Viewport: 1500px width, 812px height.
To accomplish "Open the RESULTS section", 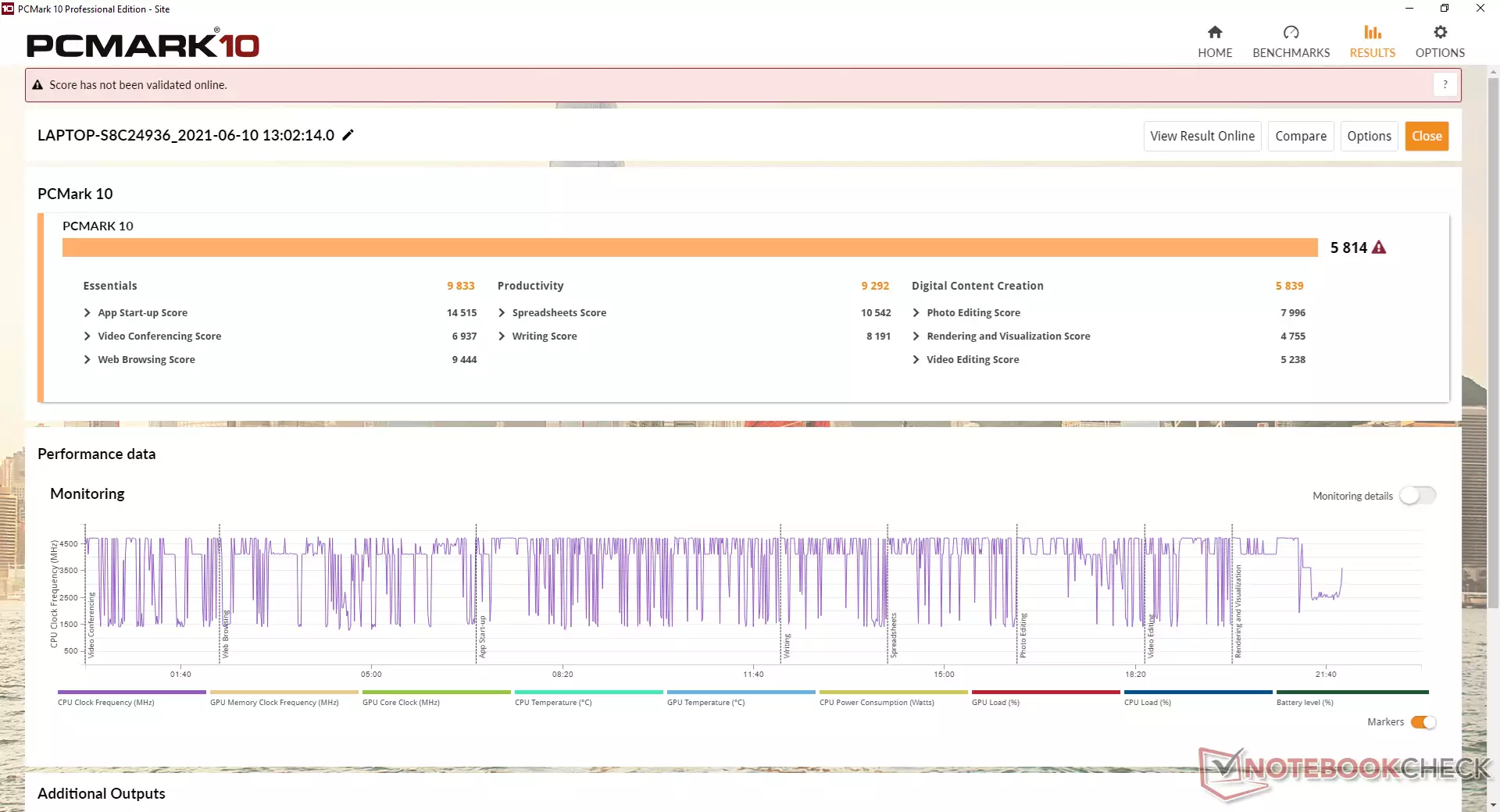I will [1372, 41].
